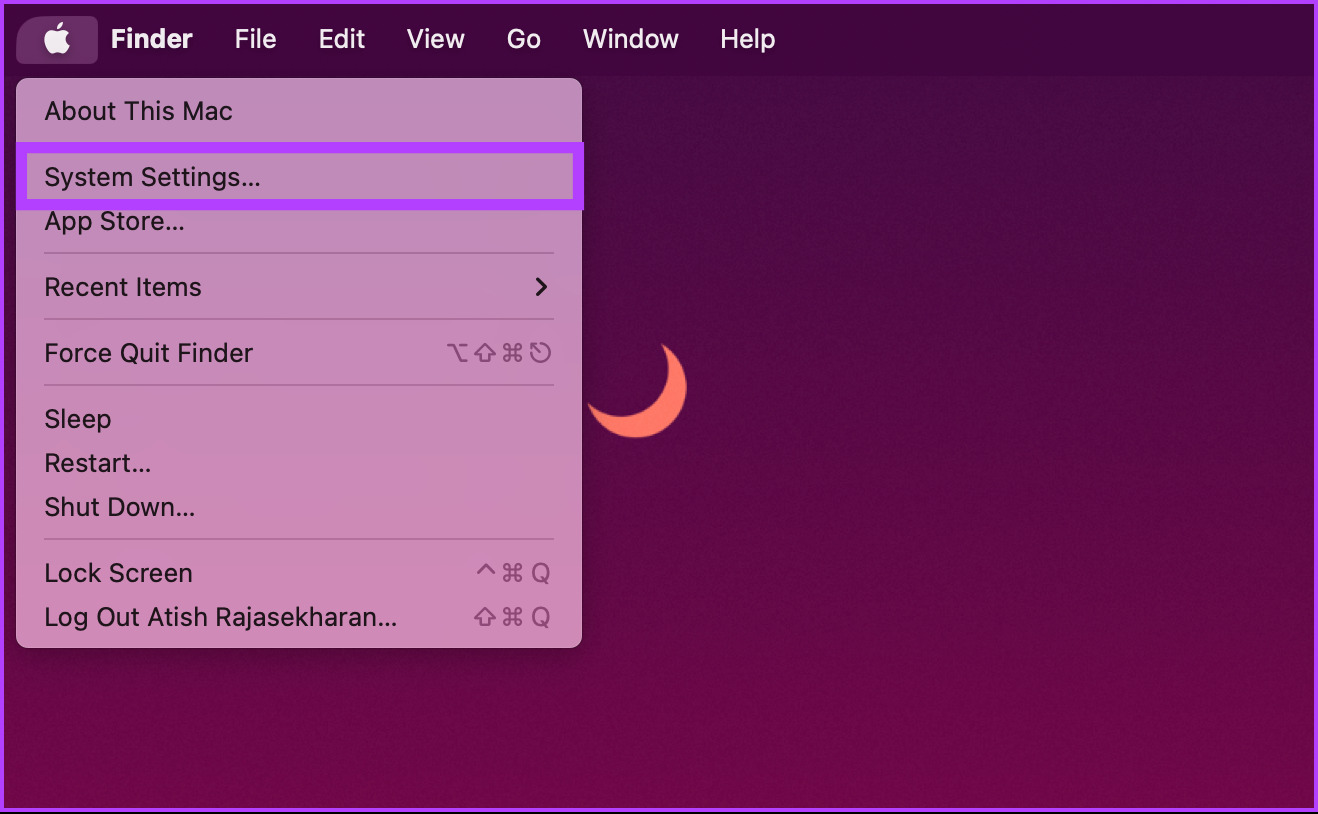
Task: Select Force Quit Finder
Action: tap(148, 352)
